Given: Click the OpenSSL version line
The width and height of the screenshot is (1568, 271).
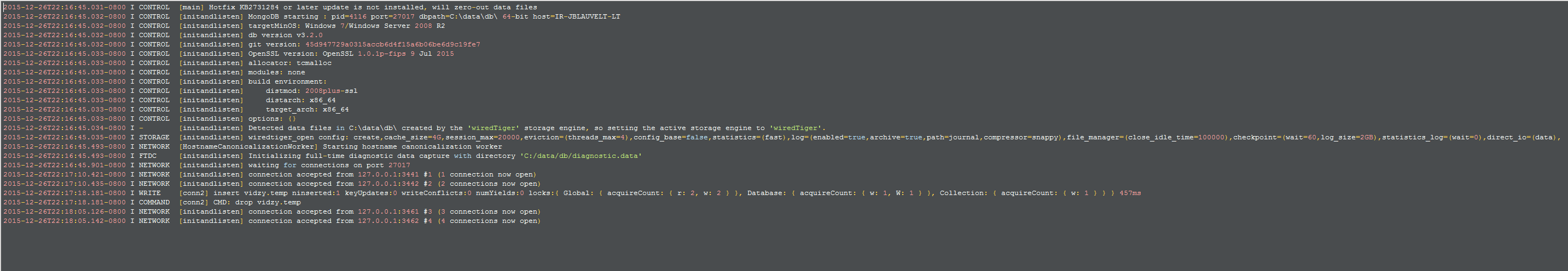Looking at the screenshot, I should [x=351, y=54].
